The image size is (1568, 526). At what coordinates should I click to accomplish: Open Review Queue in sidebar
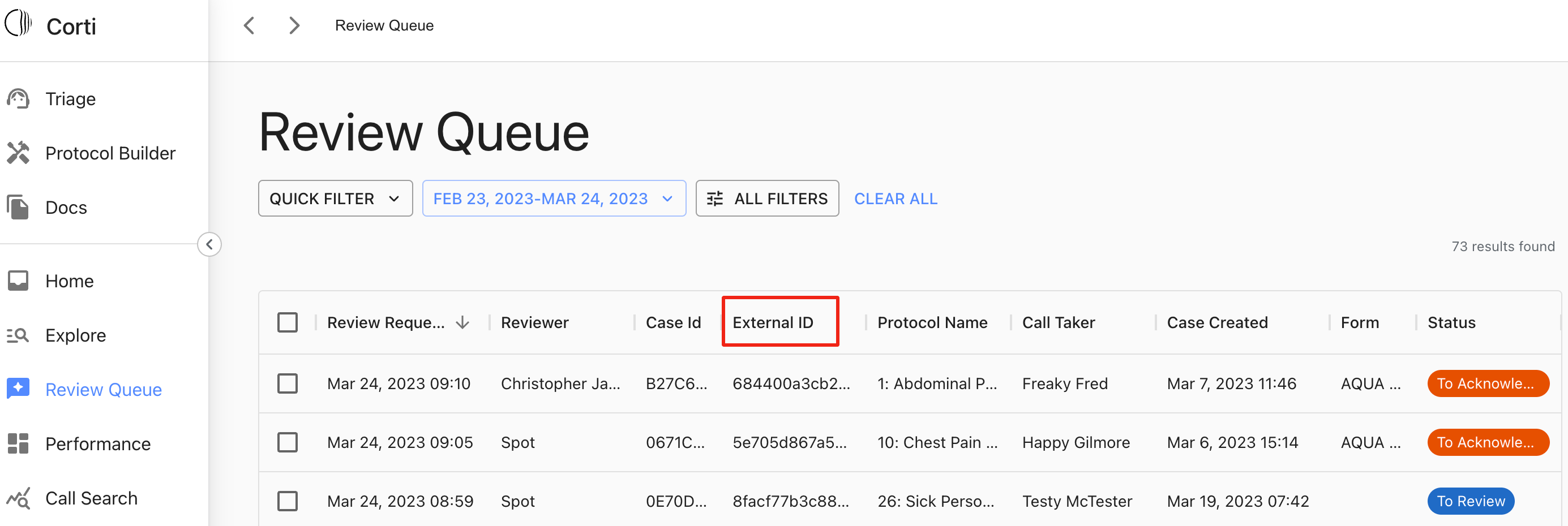pyautogui.click(x=104, y=390)
